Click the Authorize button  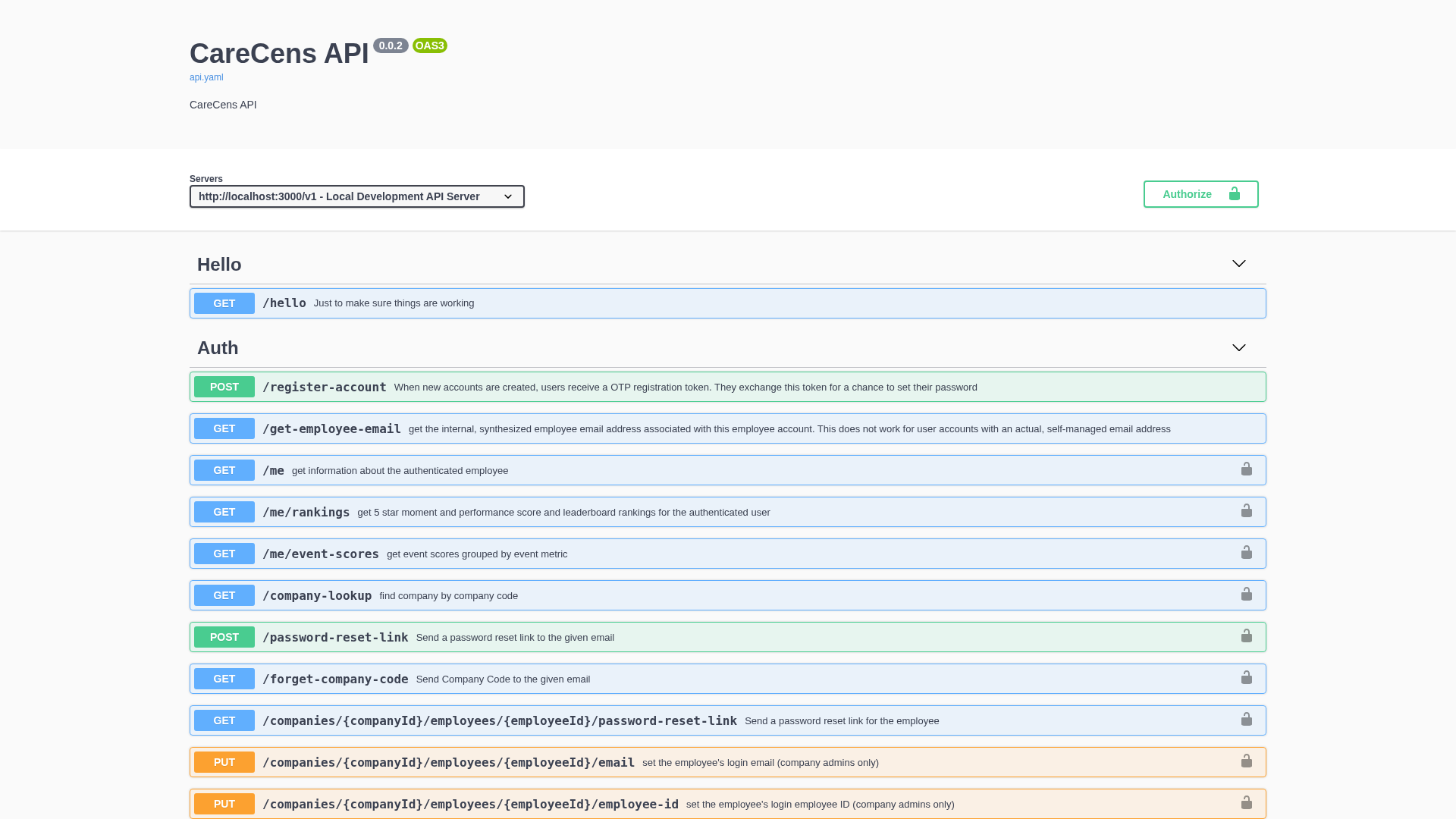[x=1200, y=194]
